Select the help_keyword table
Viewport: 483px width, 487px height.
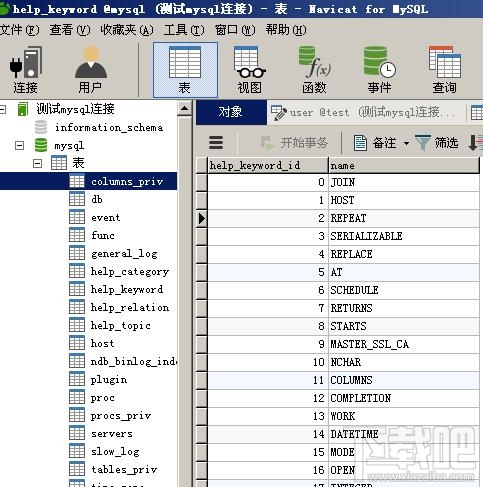(127, 290)
